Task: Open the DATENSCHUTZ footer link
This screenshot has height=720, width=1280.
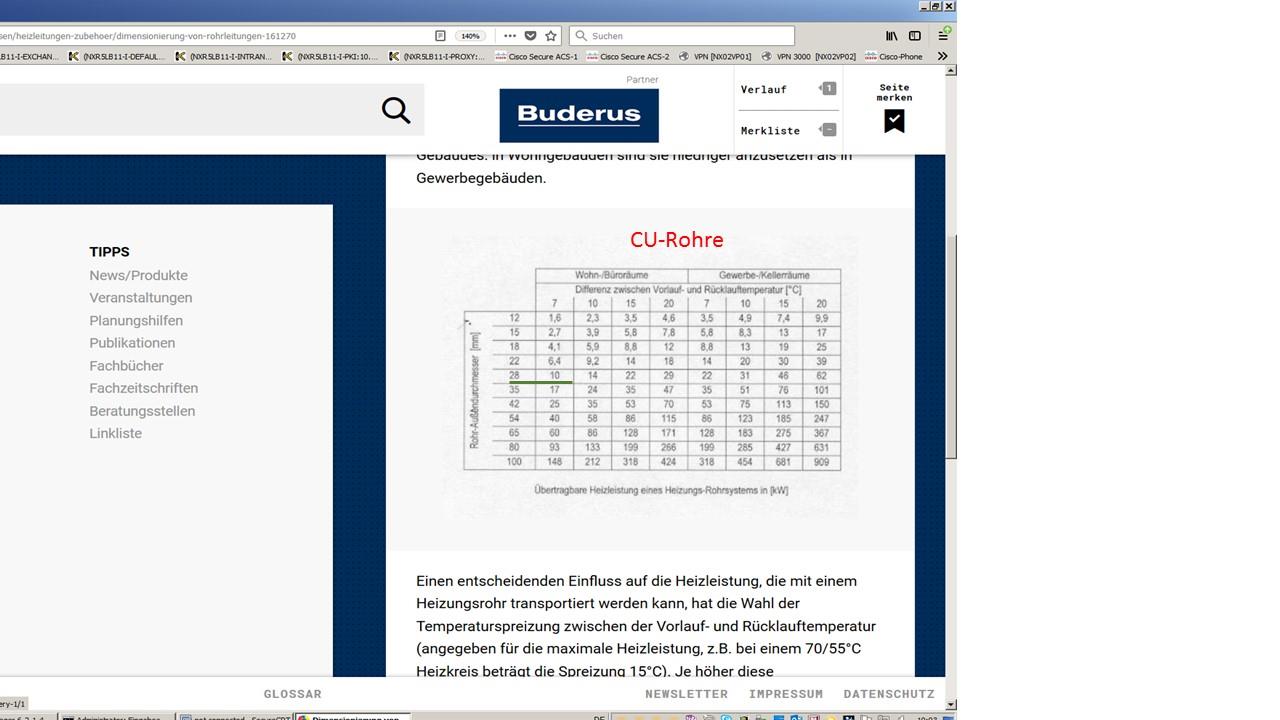Action: (889, 694)
